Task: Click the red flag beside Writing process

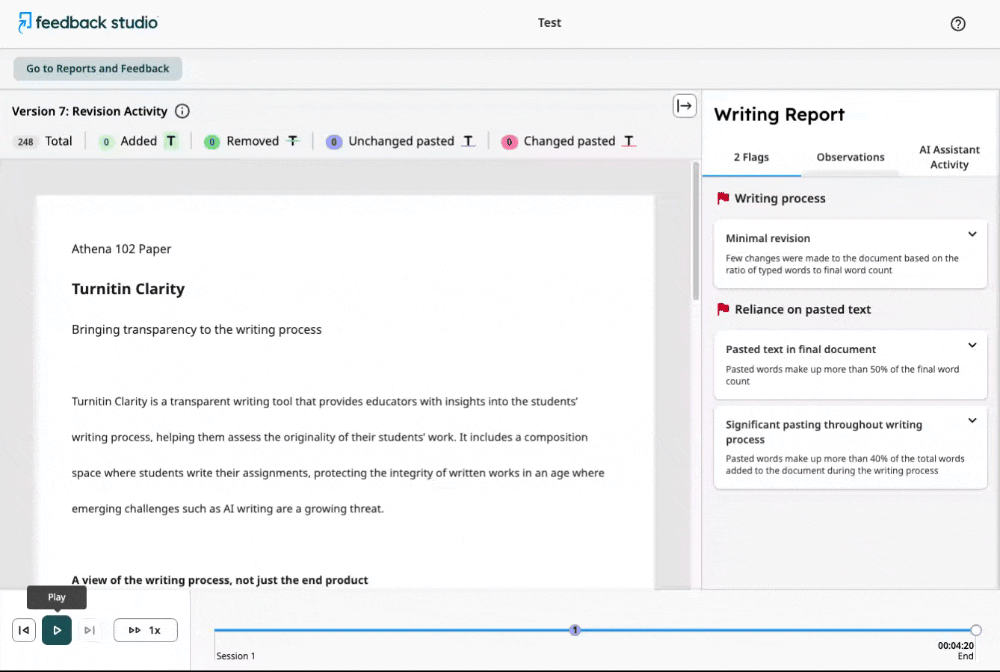Action: [723, 198]
